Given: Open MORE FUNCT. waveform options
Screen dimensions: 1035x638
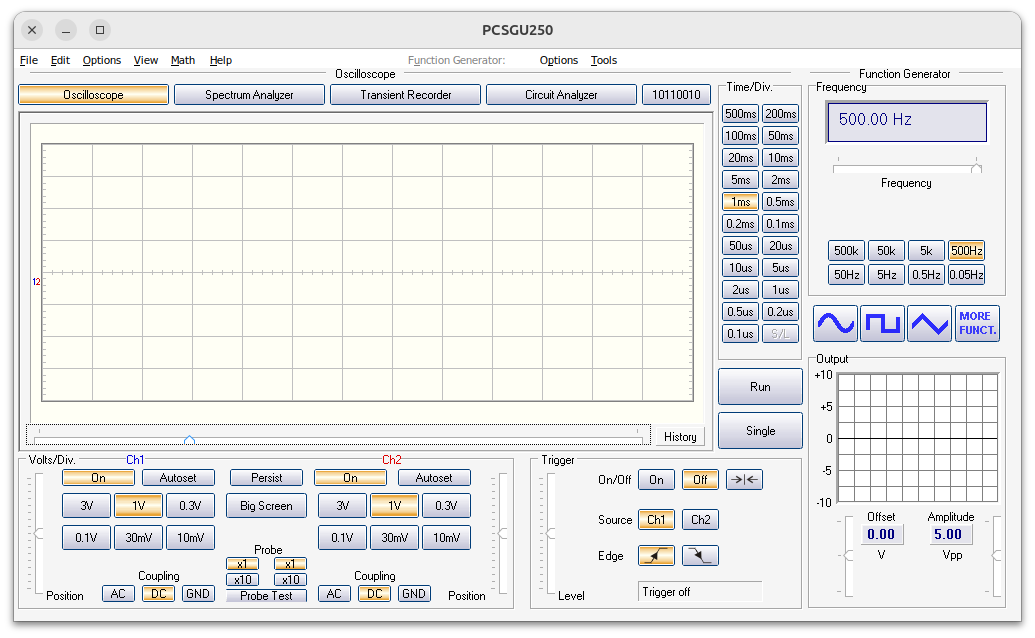Looking at the screenshot, I should click(x=978, y=323).
